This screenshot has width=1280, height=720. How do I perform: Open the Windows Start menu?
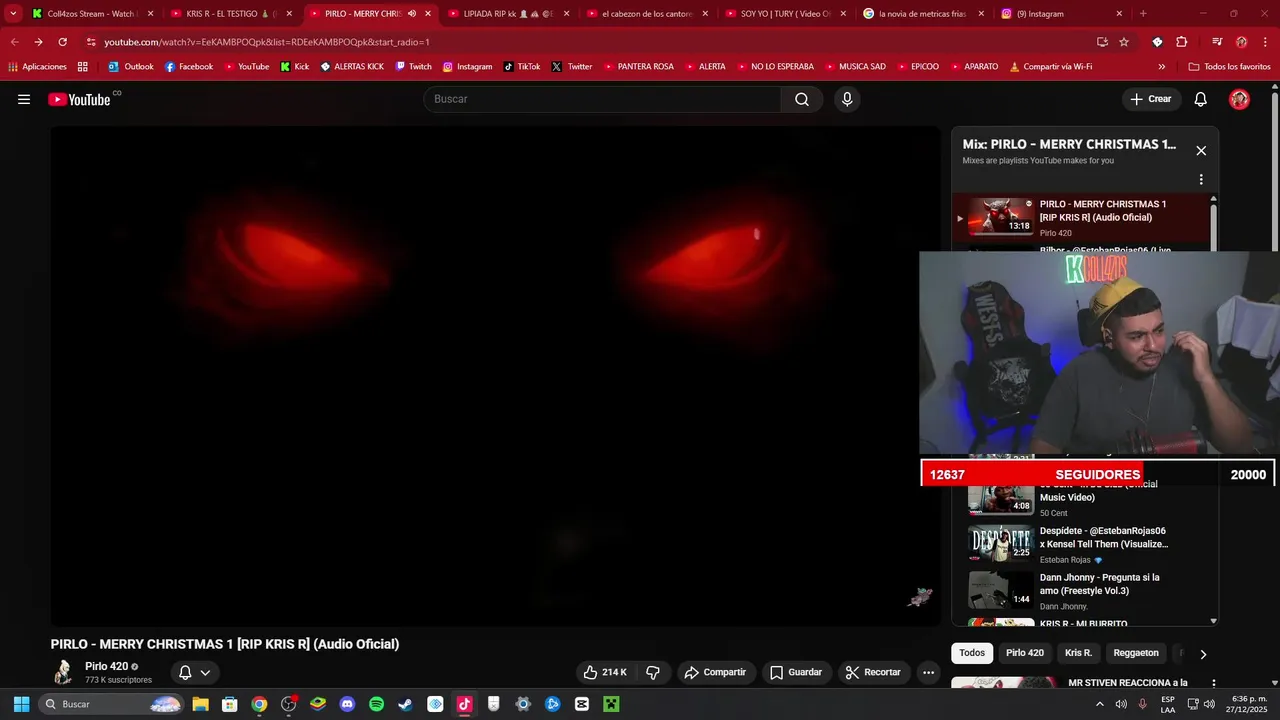21,704
